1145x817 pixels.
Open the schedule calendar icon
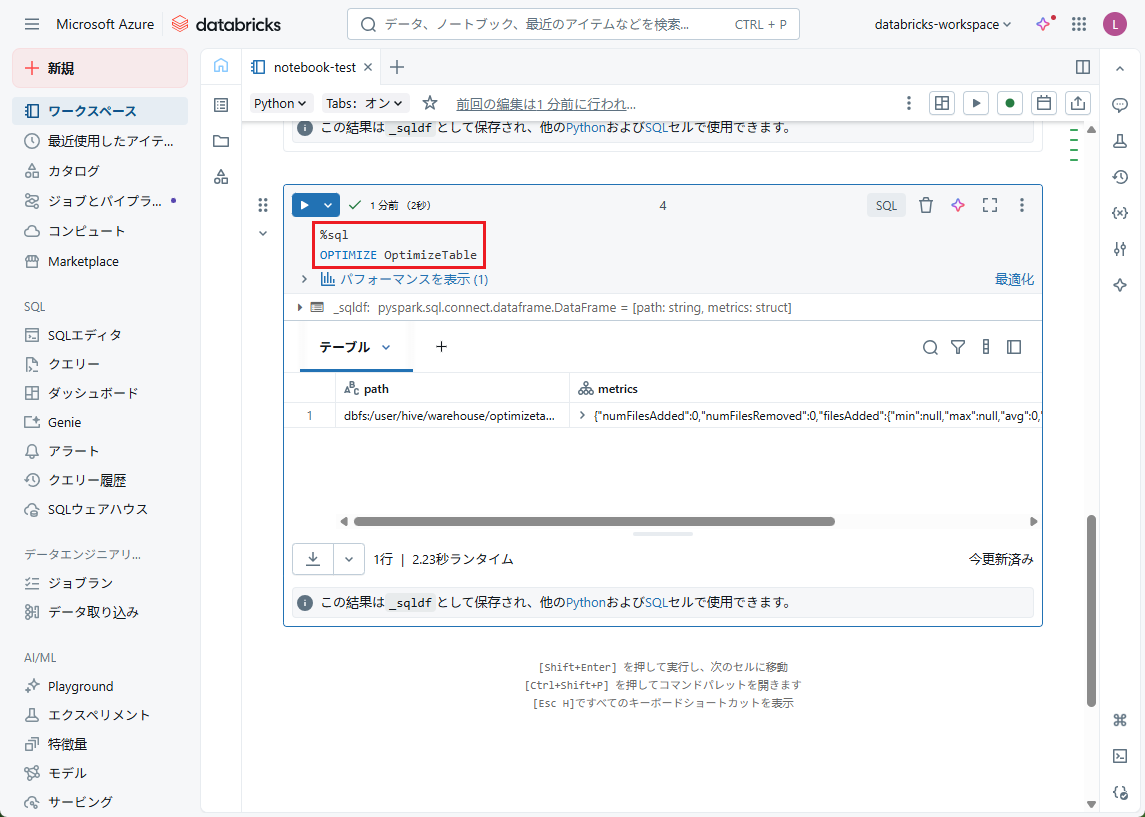(x=1043, y=103)
